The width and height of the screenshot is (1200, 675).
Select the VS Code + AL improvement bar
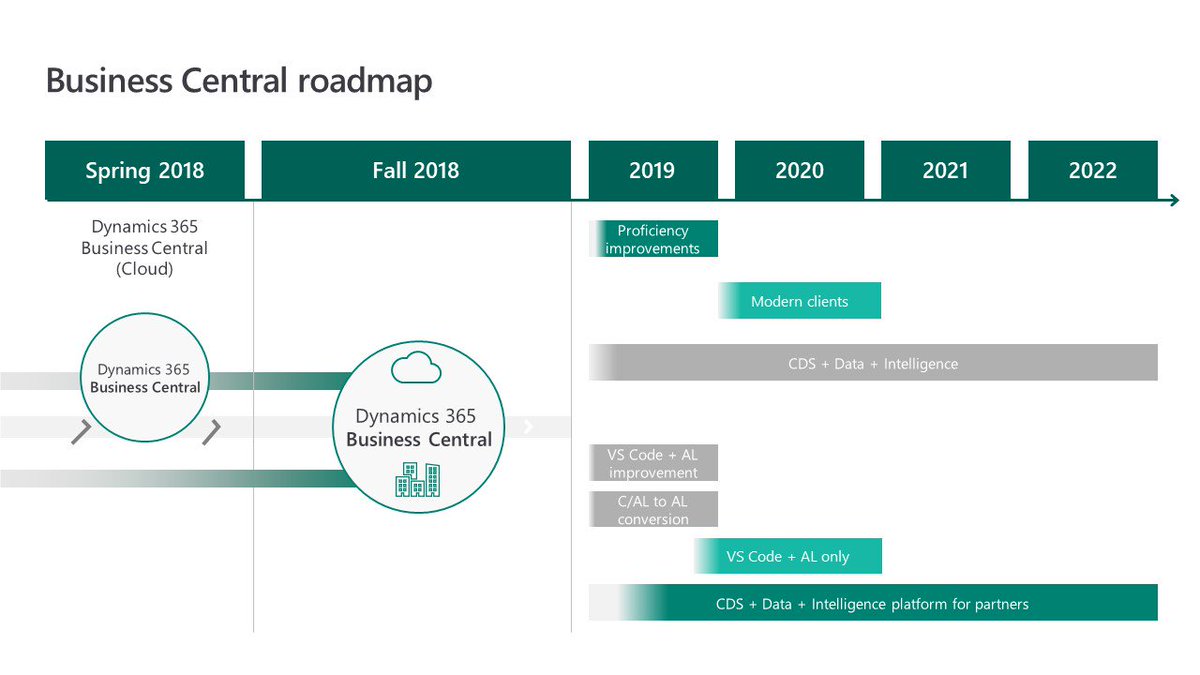653,463
